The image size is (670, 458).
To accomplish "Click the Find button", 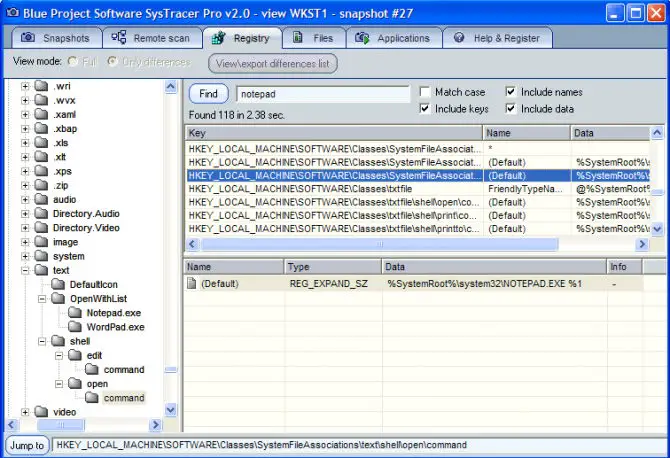I will (208, 94).
